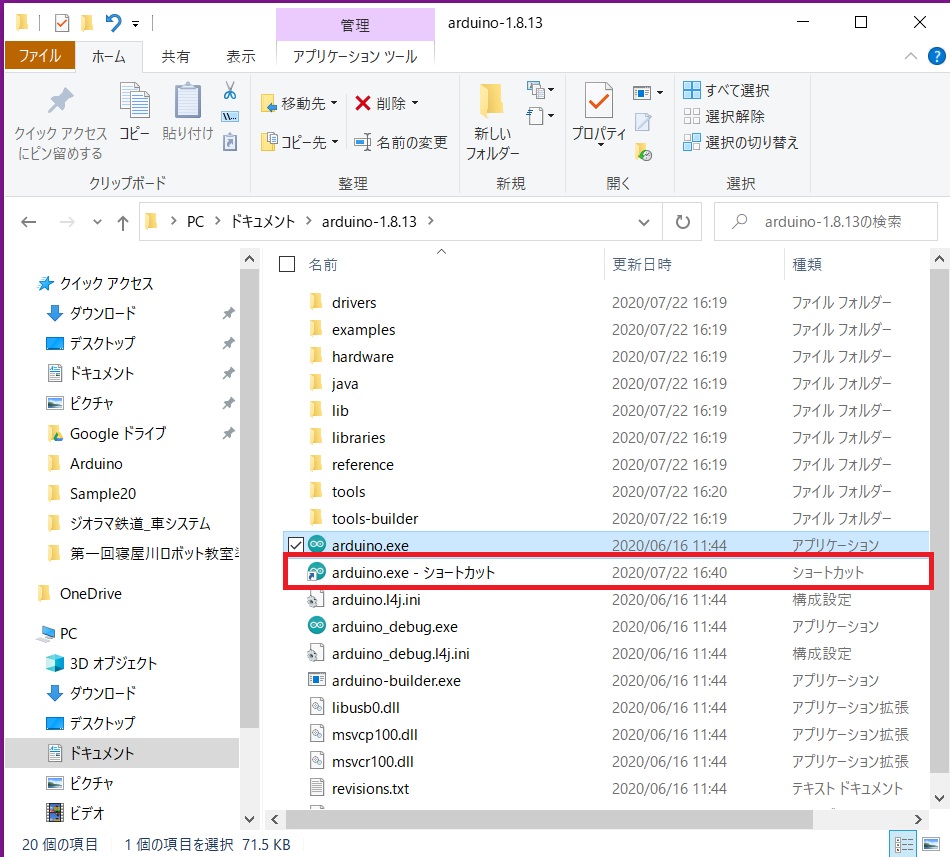Image resolution: width=950 pixels, height=857 pixels.
Task: Select the arduino_debug.exe application icon
Action: [x=316, y=626]
